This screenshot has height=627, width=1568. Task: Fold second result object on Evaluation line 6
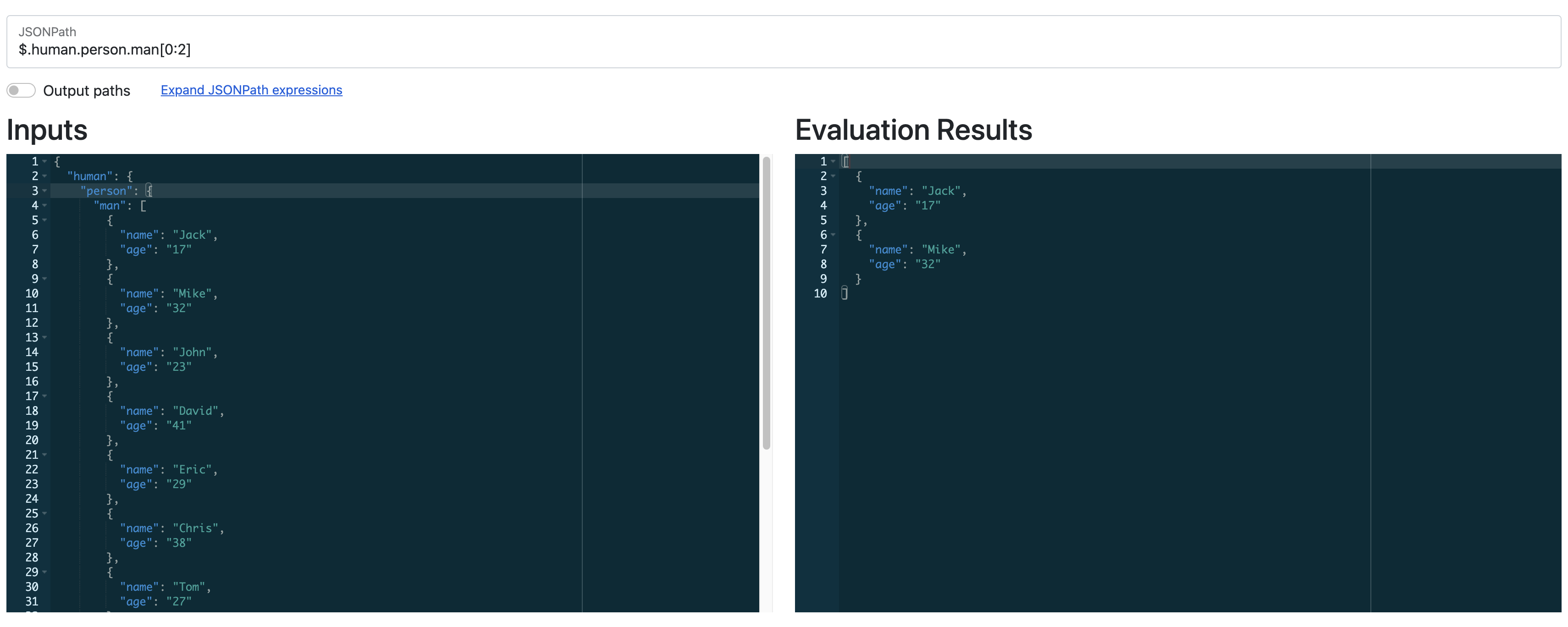click(x=834, y=235)
